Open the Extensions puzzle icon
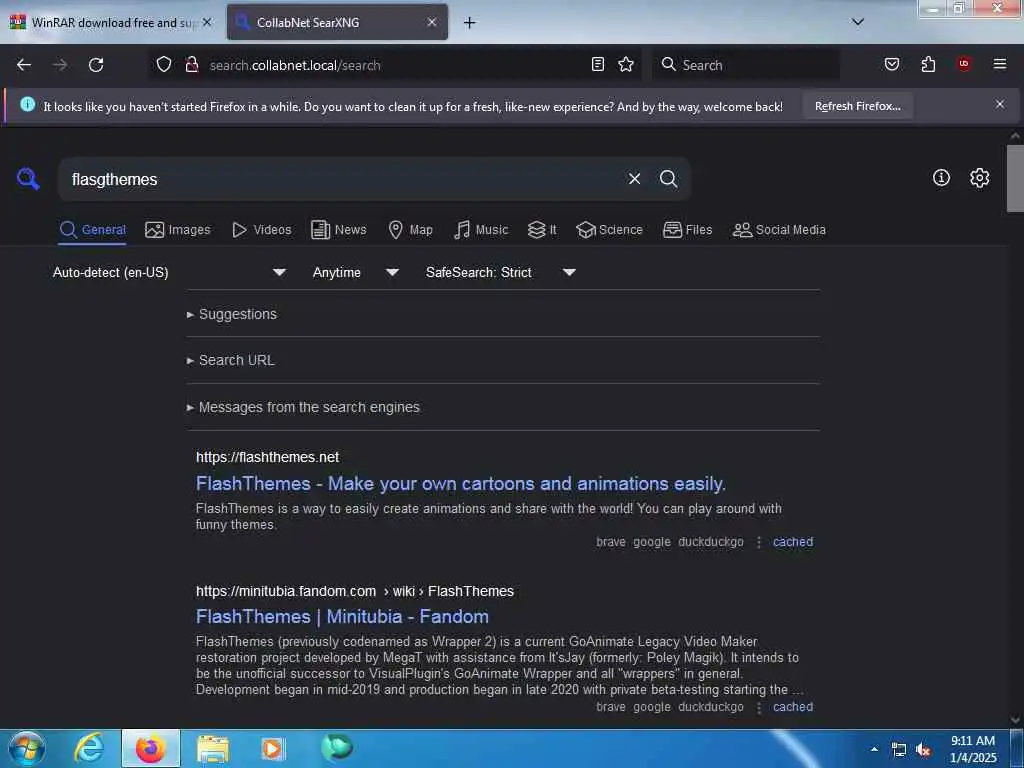Viewport: 1024px width, 768px height. coord(928,64)
